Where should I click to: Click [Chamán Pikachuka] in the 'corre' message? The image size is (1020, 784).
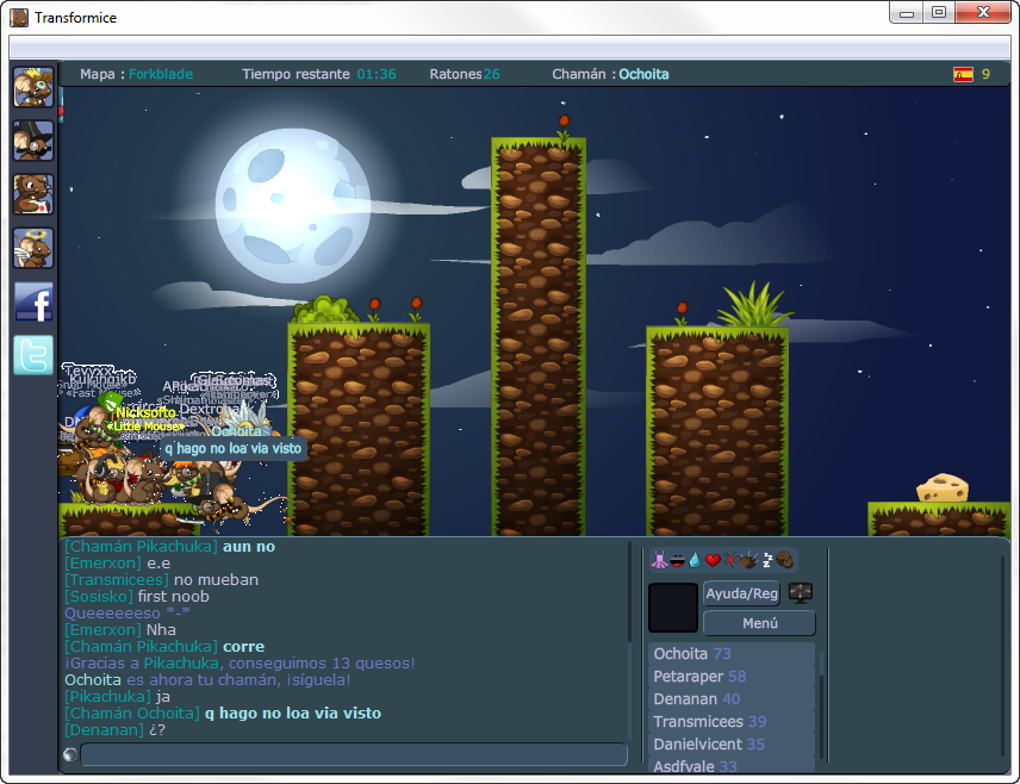[141, 647]
